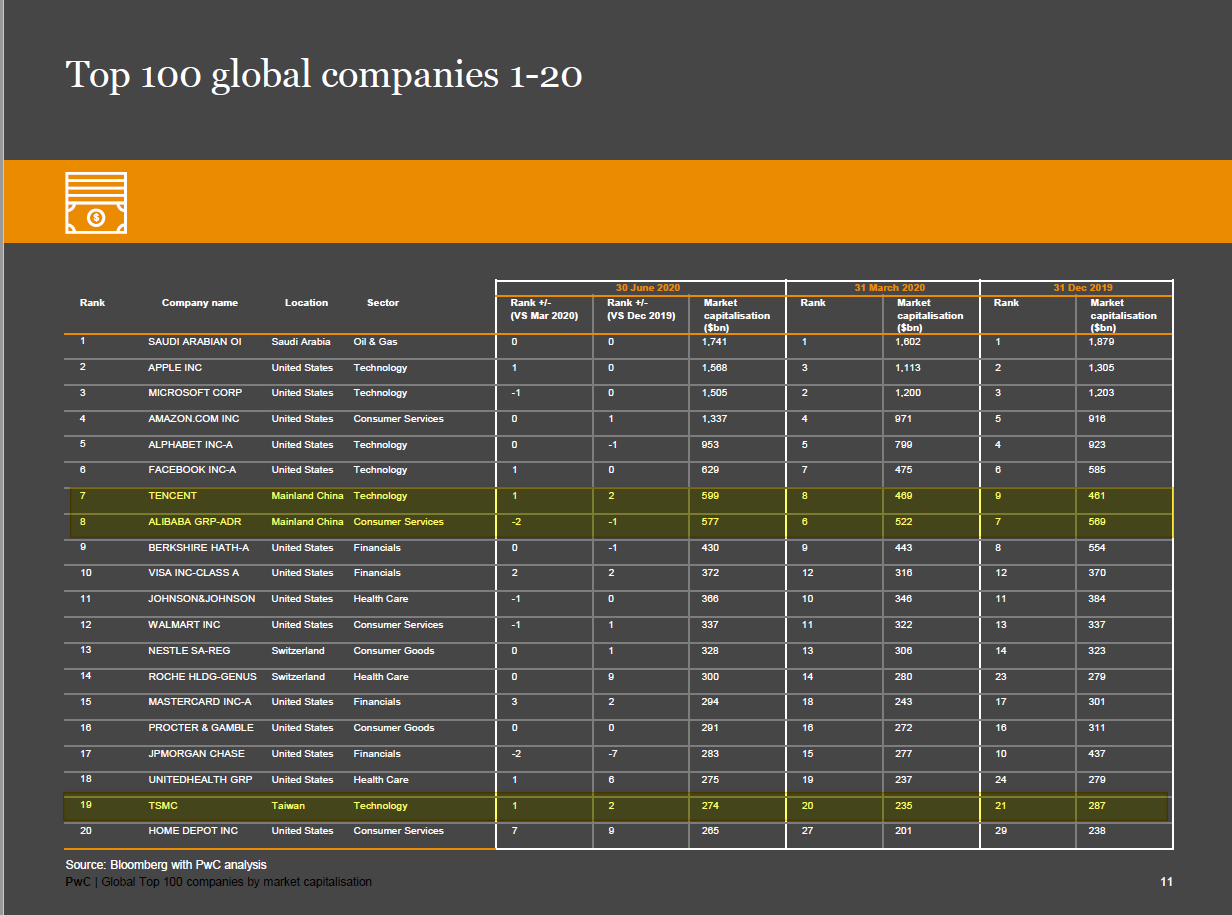Select 'NESTLE SA-REG' company name
This screenshot has width=1232, height=915.
tap(190, 651)
